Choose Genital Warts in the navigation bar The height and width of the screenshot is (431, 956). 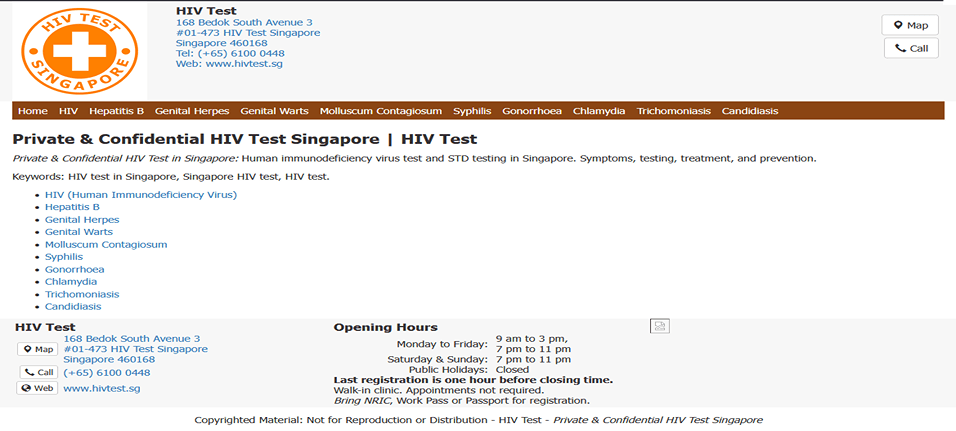tap(274, 111)
